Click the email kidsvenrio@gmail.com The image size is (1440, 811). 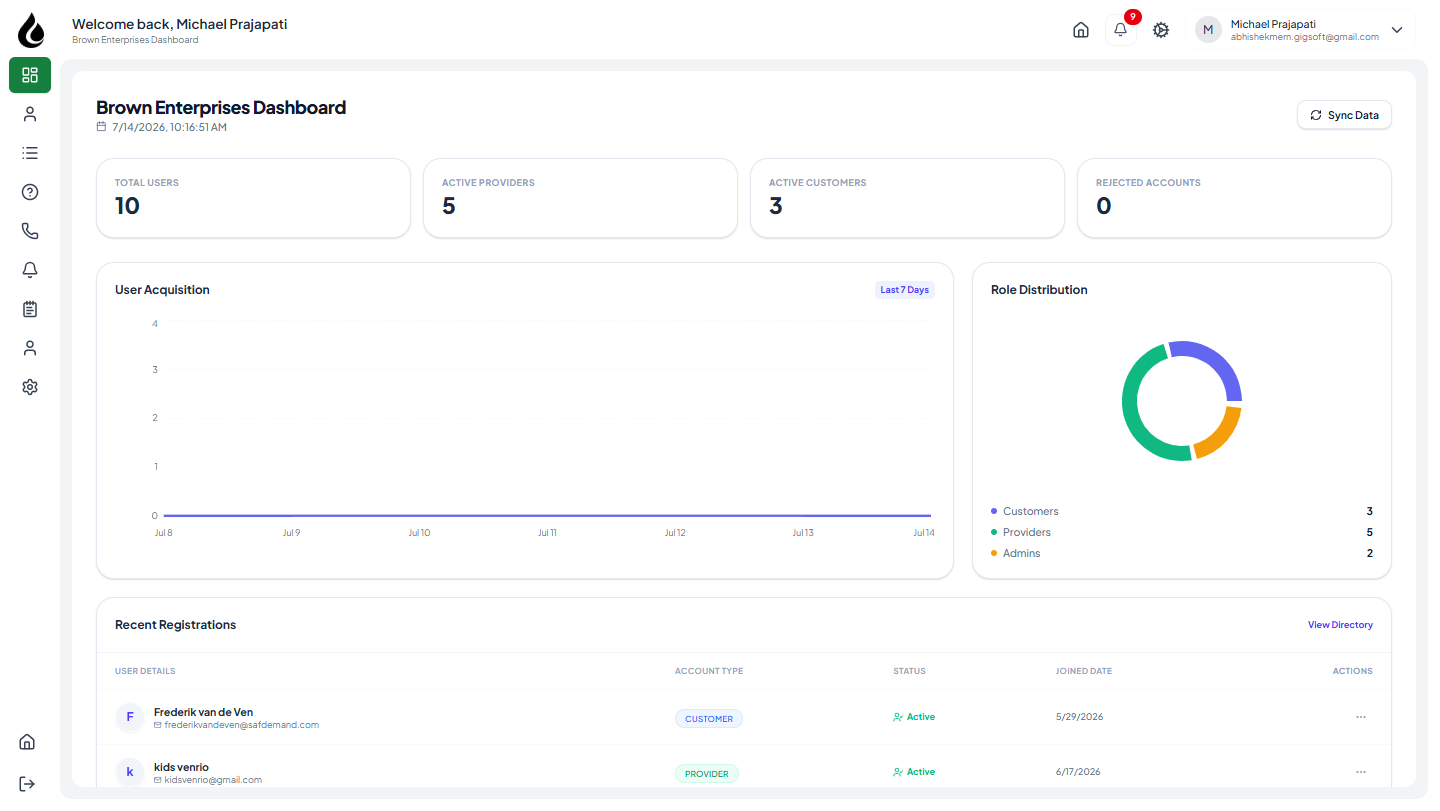coord(213,780)
